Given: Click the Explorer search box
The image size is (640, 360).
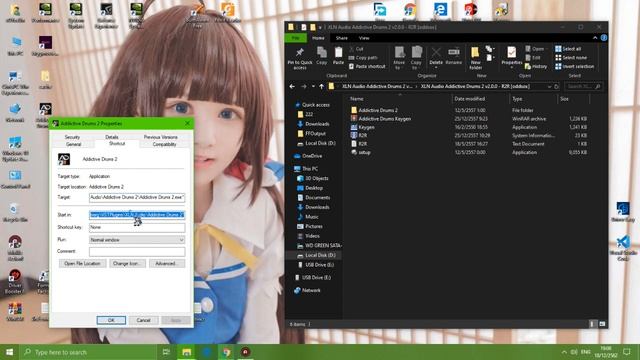Looking at the screenshot, I should [583, 87].
